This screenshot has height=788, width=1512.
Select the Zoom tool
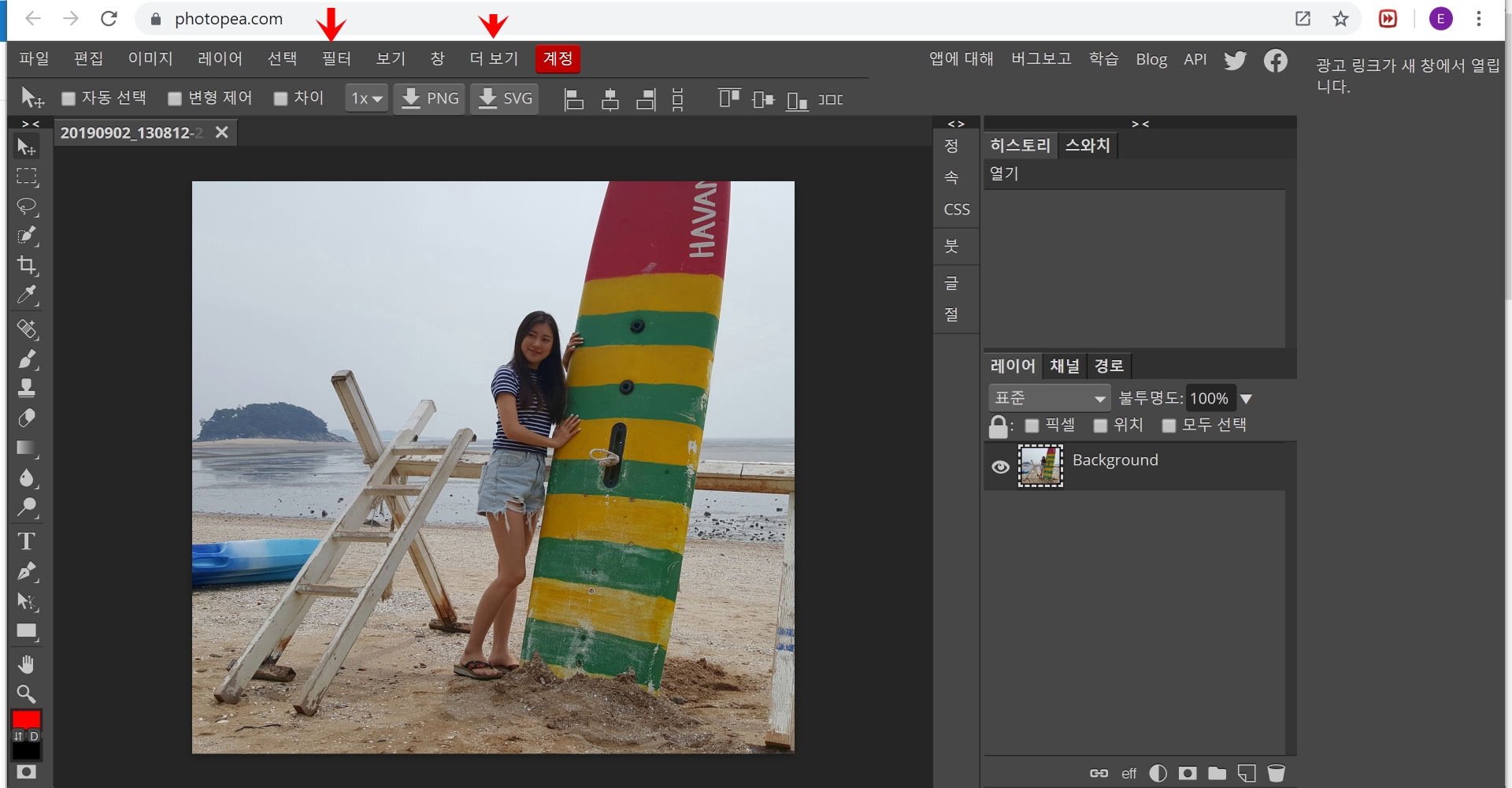(27, 694)
